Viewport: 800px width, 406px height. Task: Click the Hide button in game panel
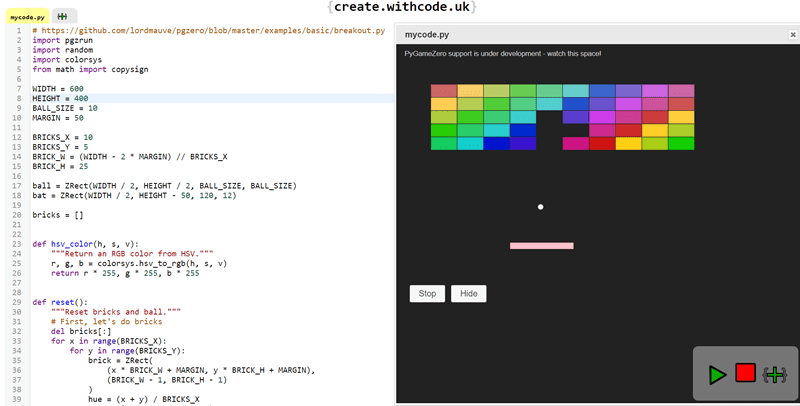[x=468, y=293]
